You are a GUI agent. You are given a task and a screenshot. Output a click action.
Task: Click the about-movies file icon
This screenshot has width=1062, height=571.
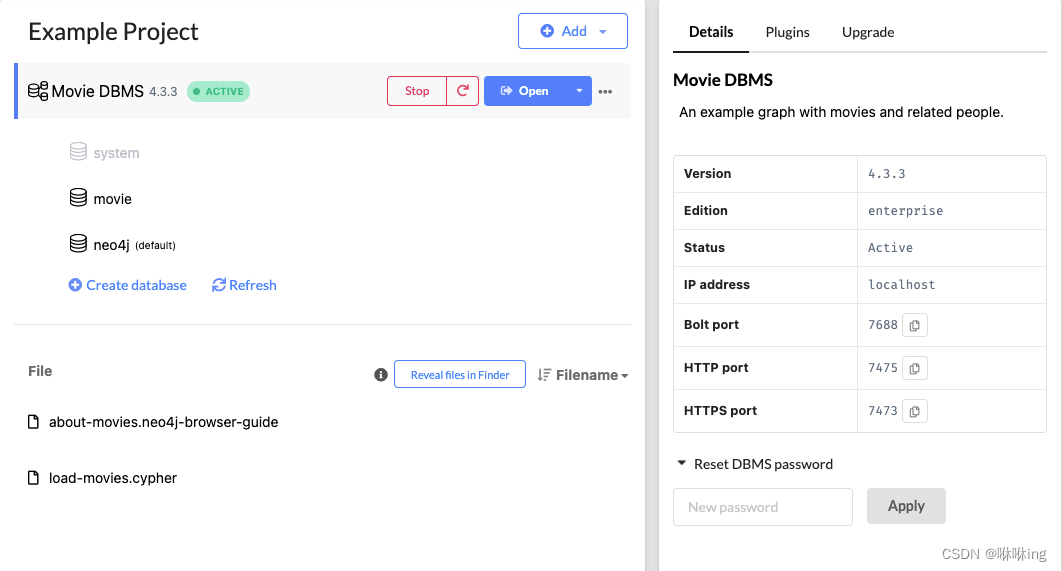(x=33, y=422)
